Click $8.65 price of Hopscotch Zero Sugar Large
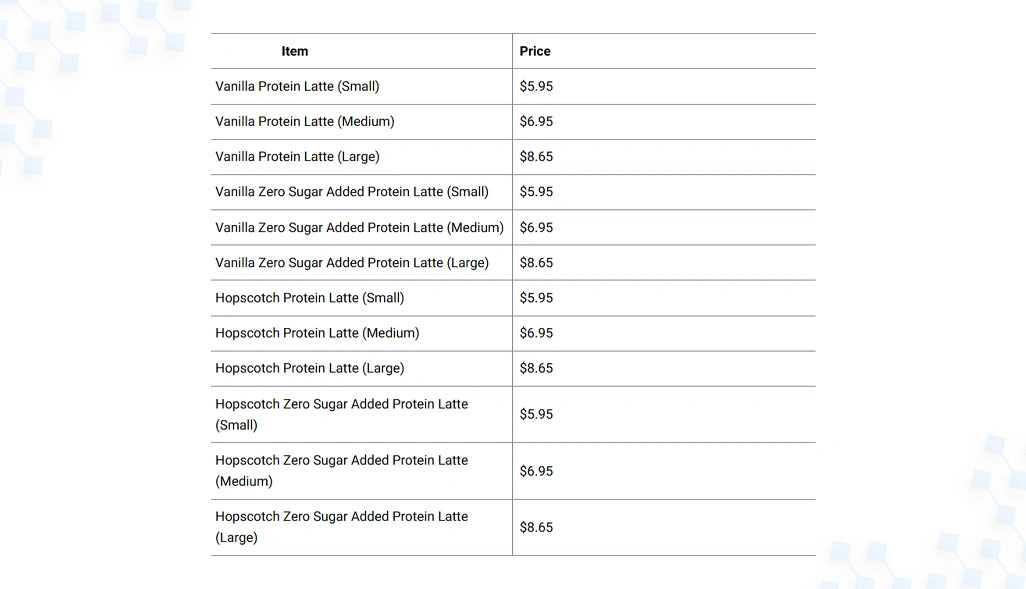 (x=536, y=527)
